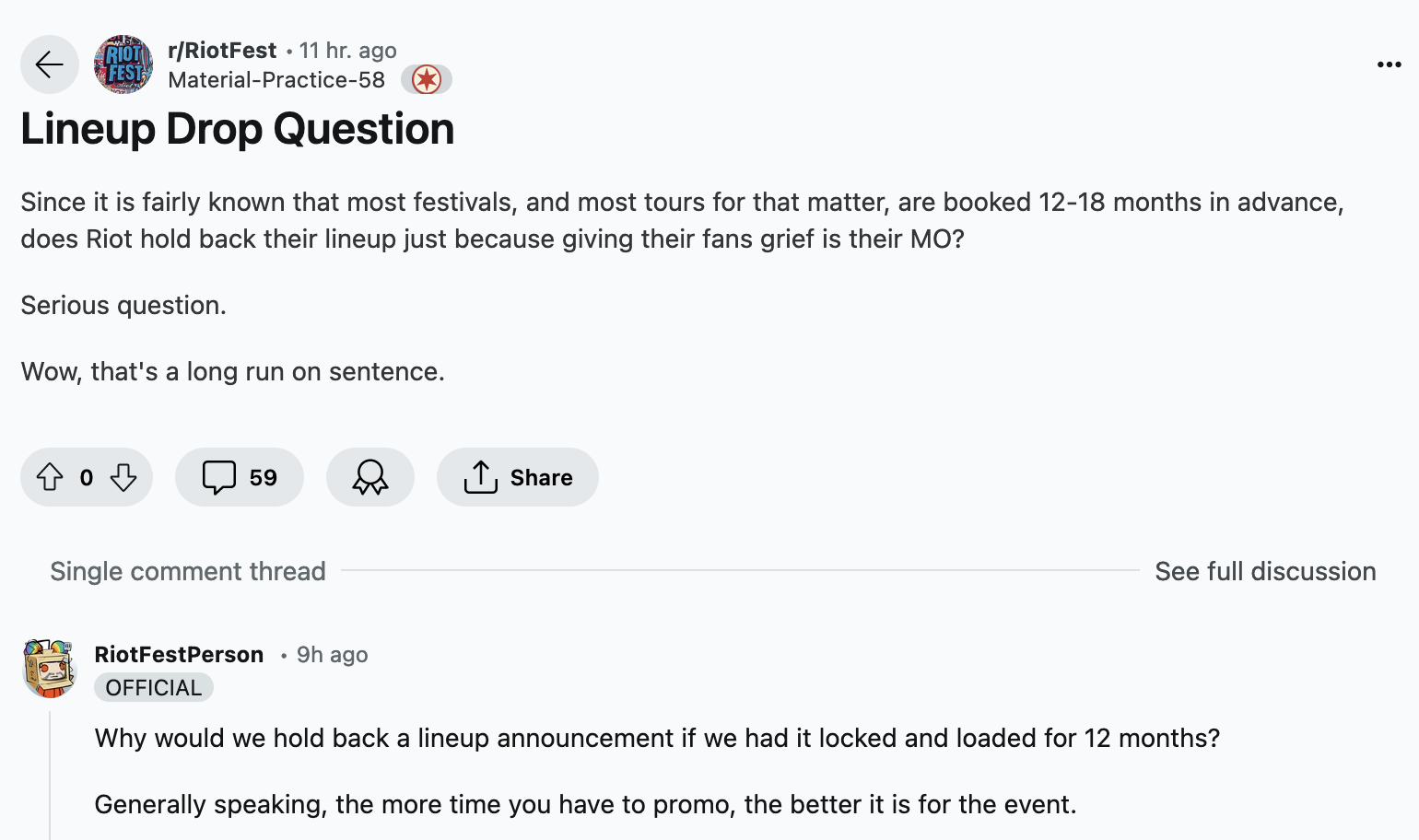The image size is (1419, 840).
Task: See full discussion of the thread
Action: 1265,571
